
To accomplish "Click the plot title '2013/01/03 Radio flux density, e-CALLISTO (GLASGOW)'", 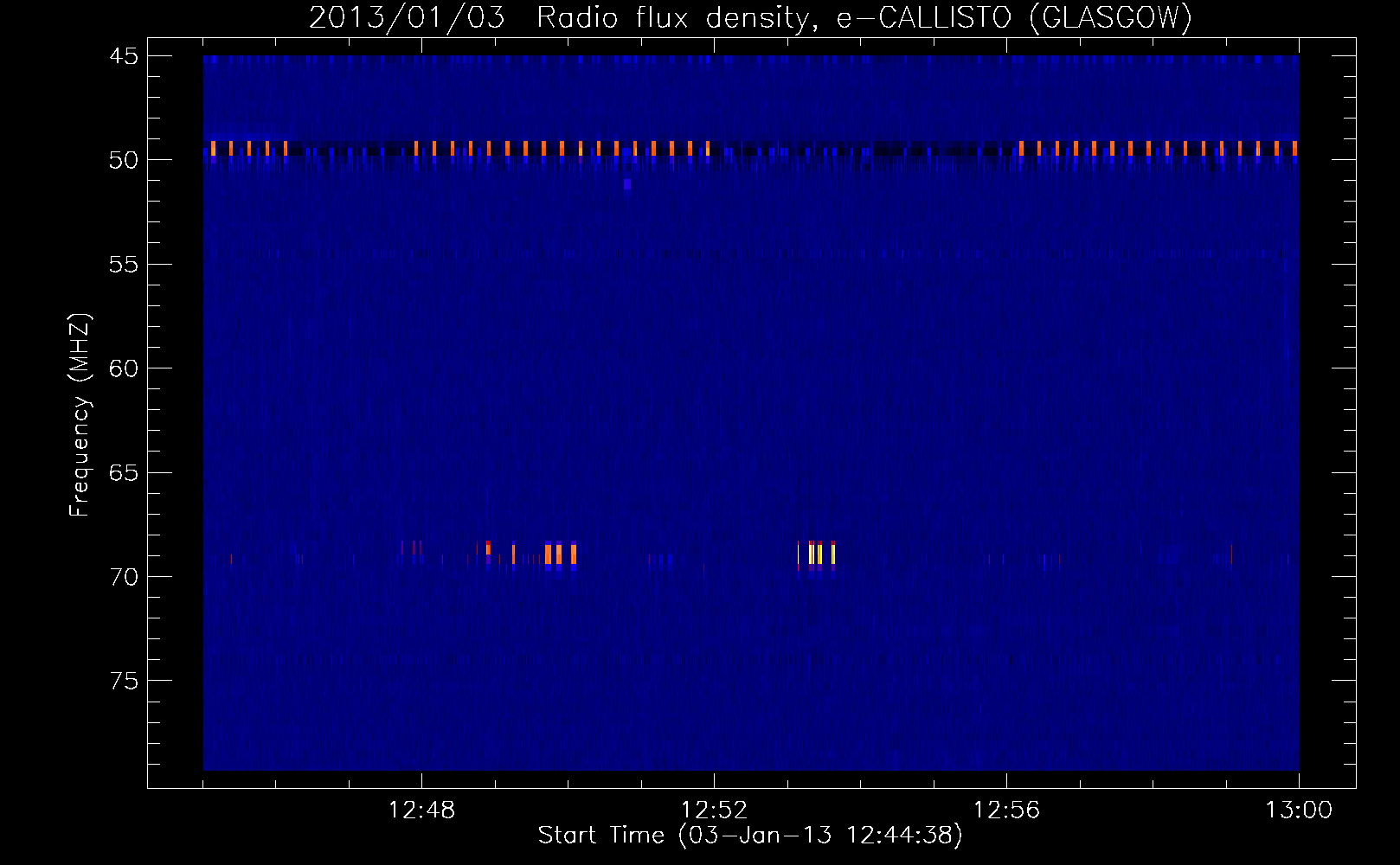I will click(750, 17).
